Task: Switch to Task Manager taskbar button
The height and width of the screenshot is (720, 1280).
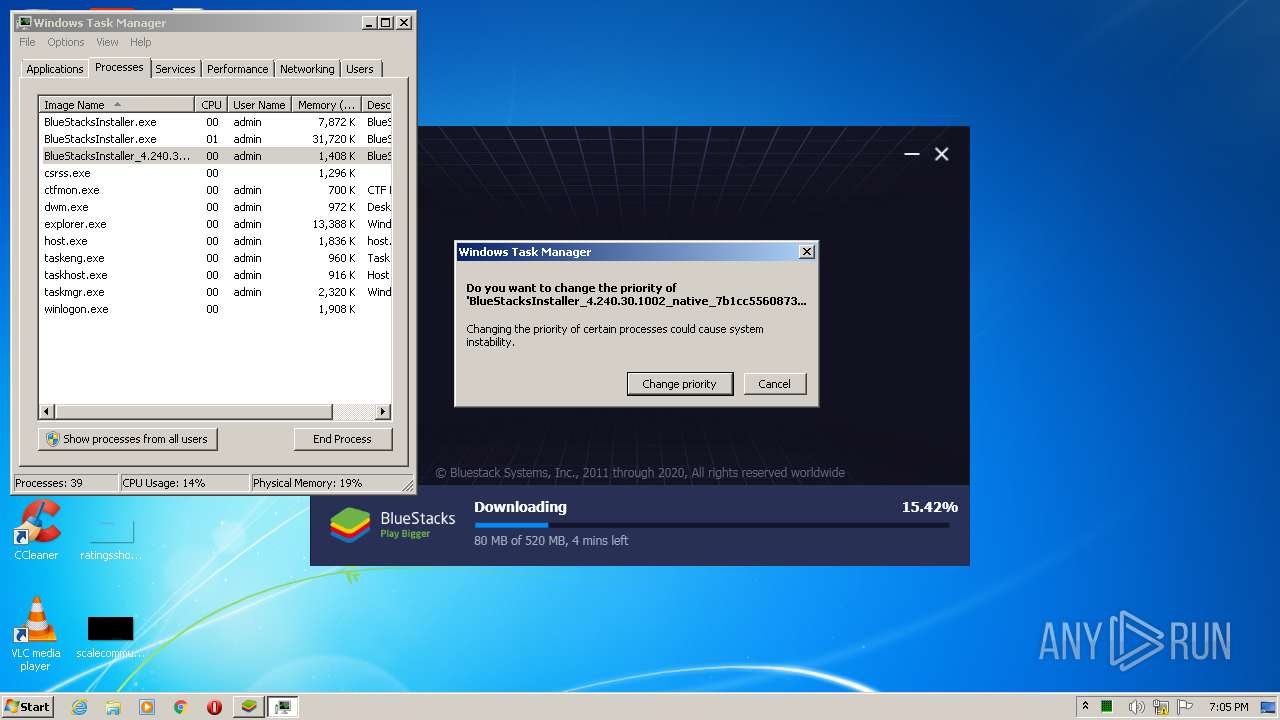Action: point(283,707)
